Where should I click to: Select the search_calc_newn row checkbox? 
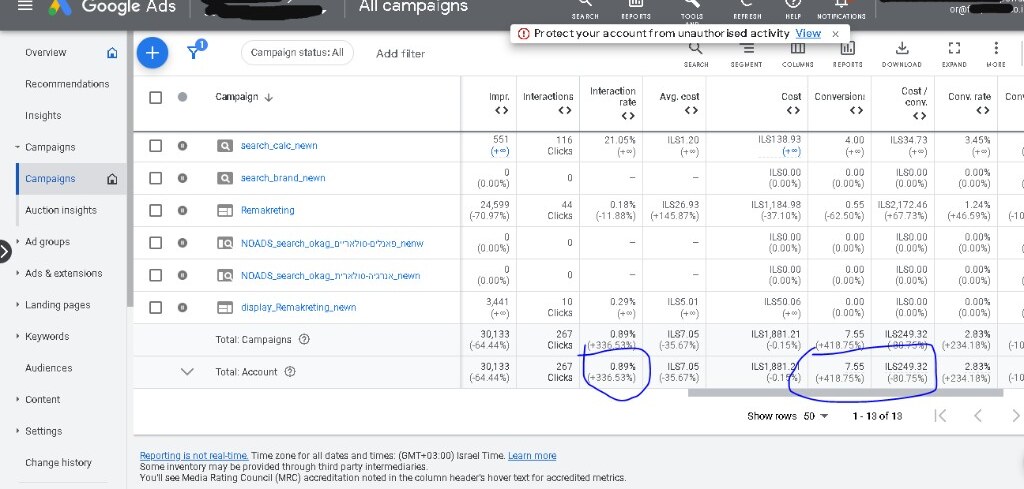pyautogui.click(x=155, y=146)
